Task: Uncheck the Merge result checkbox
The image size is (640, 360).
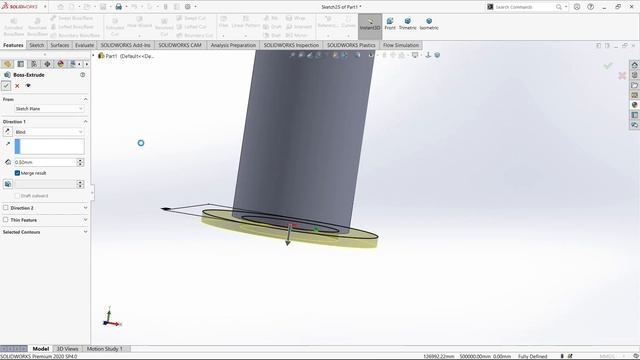Action: click(x=17, y=173)
